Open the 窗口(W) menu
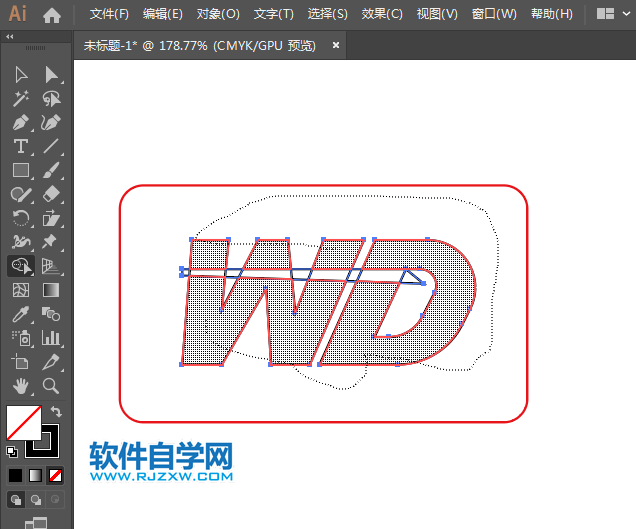 point(494,14)
